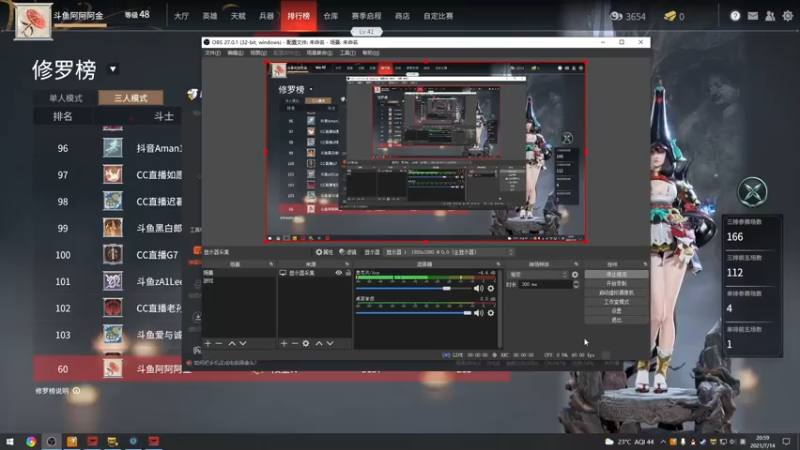Open the game settings gear icon
This screenshot has height=450, width=800.
[x=788, y=16]
